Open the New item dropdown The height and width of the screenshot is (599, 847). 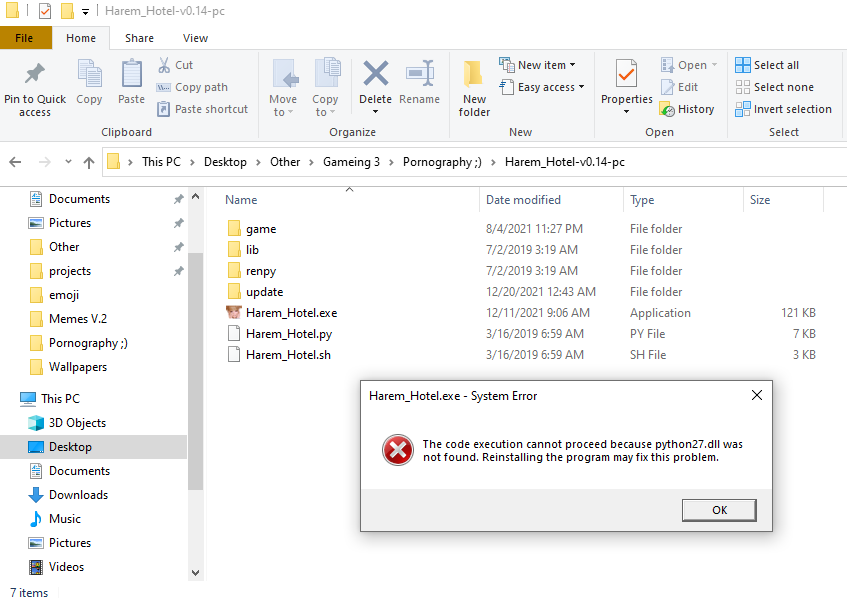tap(537, 65)
